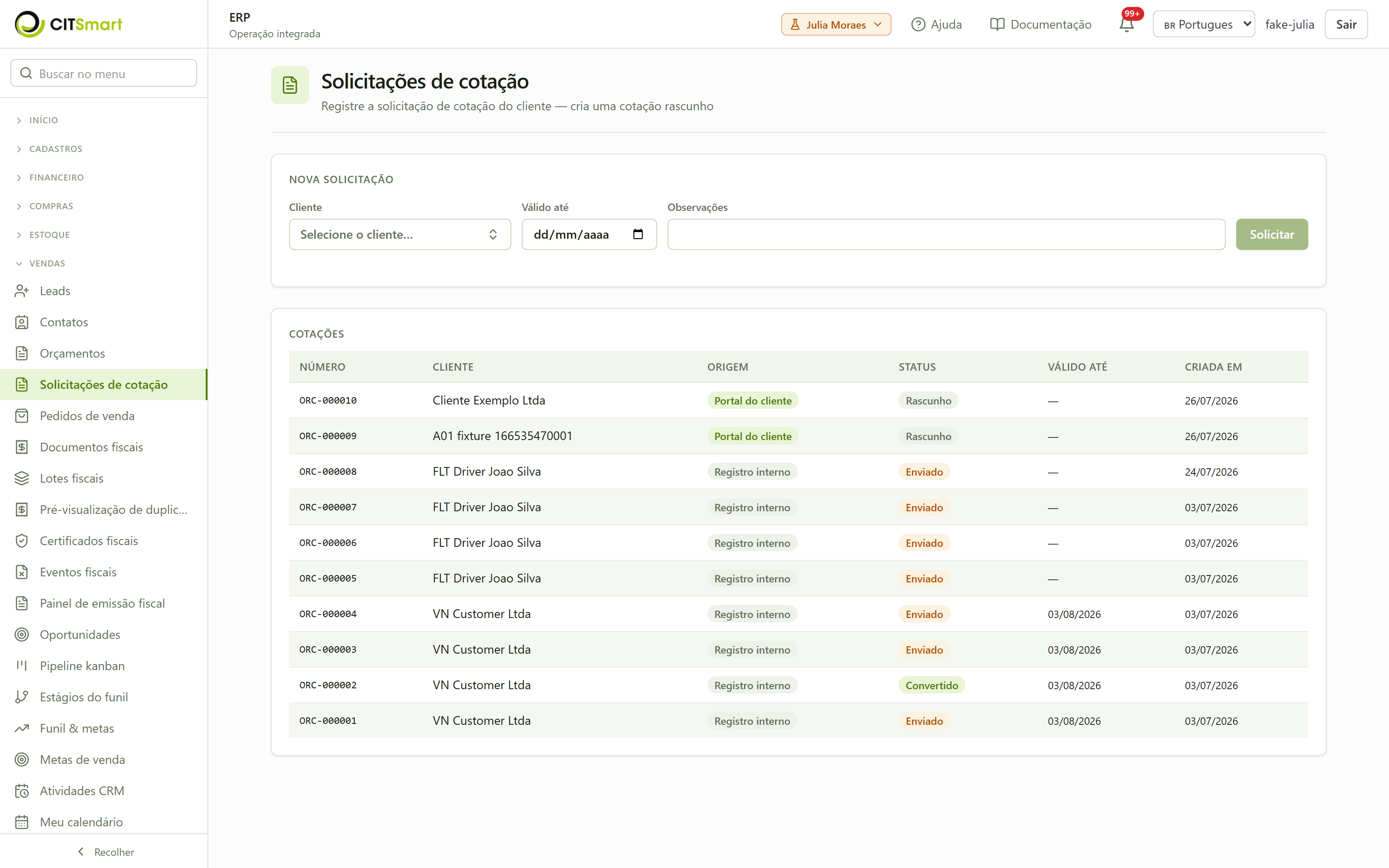Click the Meu calendário icon
Viewport: 1389px width, 868px height.
coord(22,822)
